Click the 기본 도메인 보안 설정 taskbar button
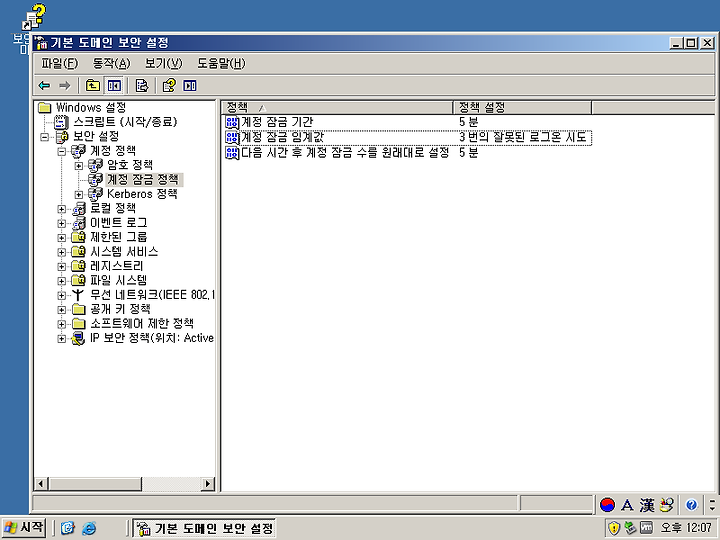720x540 pixels. (x=204, y=529)
